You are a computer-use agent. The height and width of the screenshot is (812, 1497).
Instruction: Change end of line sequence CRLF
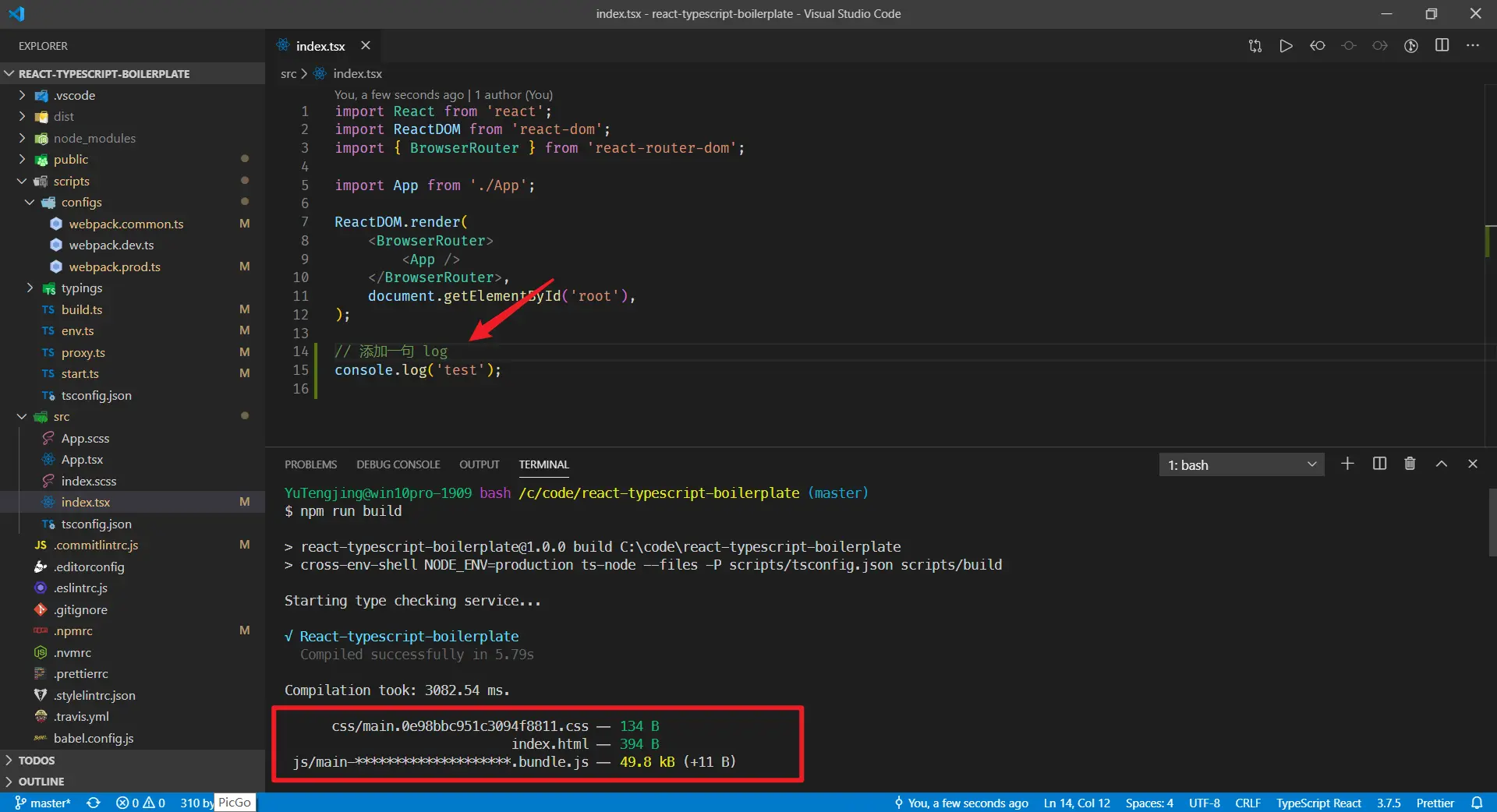tap(1247, 803)
